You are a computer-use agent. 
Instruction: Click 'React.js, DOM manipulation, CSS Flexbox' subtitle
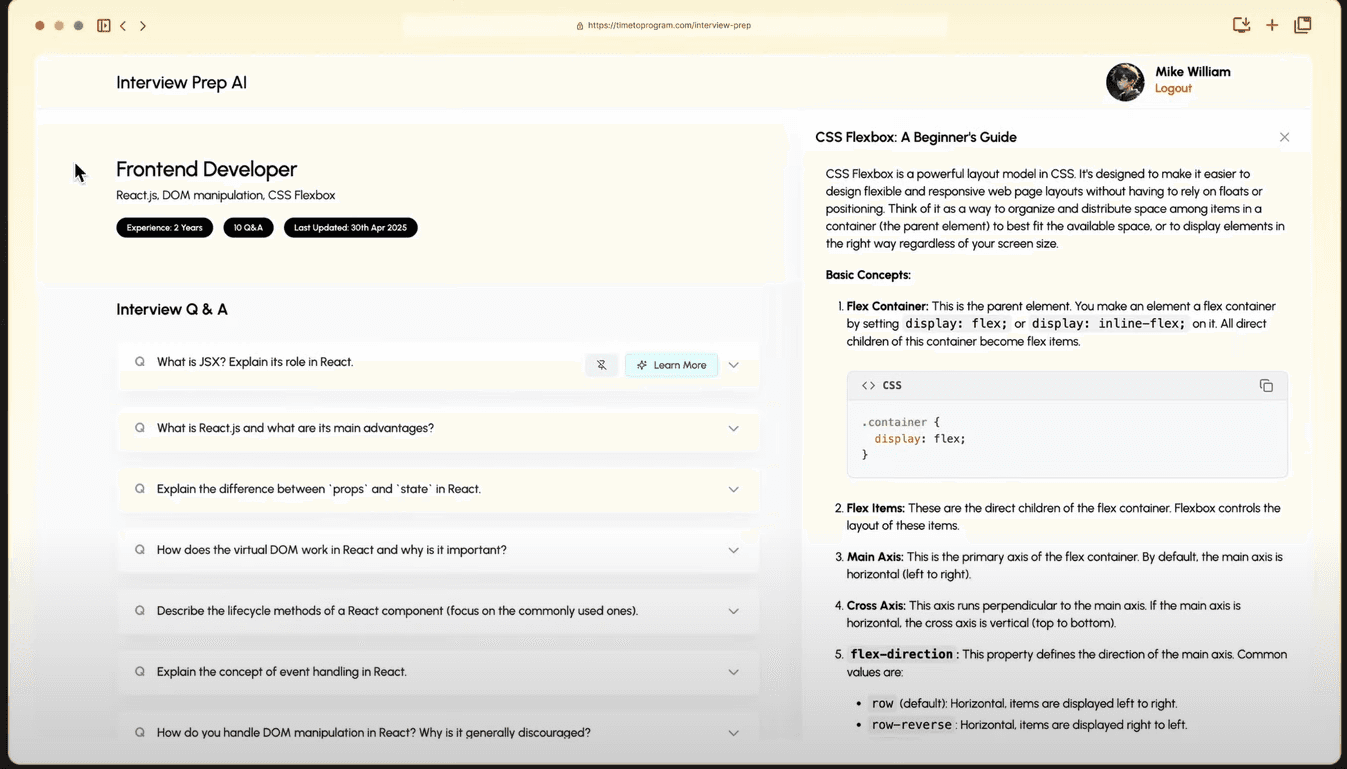point(226,196)
